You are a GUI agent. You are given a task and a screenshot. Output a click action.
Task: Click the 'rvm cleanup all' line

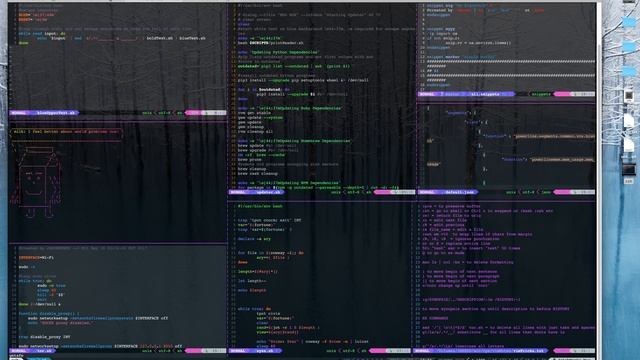255,131
